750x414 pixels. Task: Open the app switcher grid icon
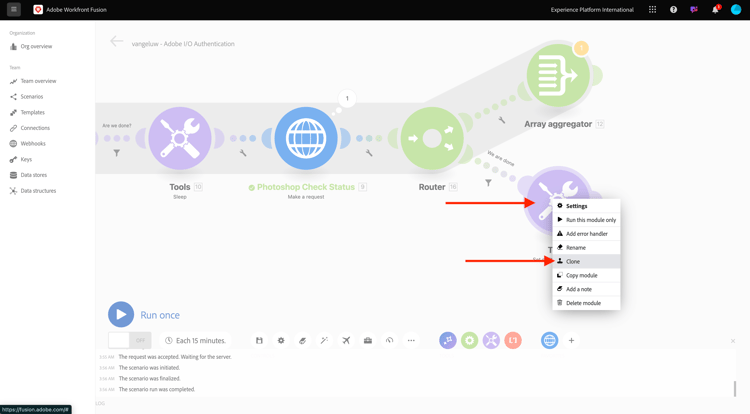tap(652, 10)
